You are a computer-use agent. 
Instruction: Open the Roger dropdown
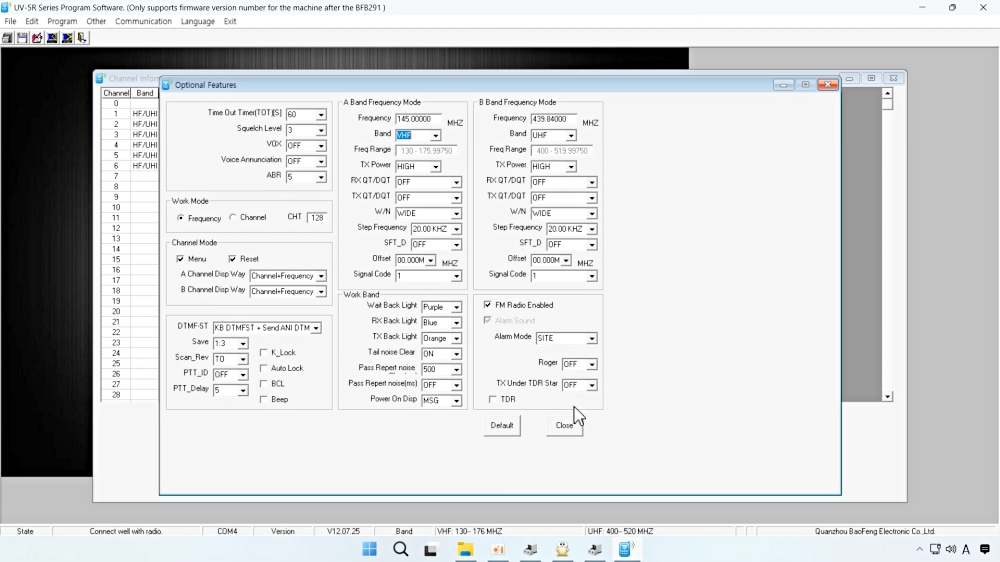pyautogui.click(x=591, y=364)
